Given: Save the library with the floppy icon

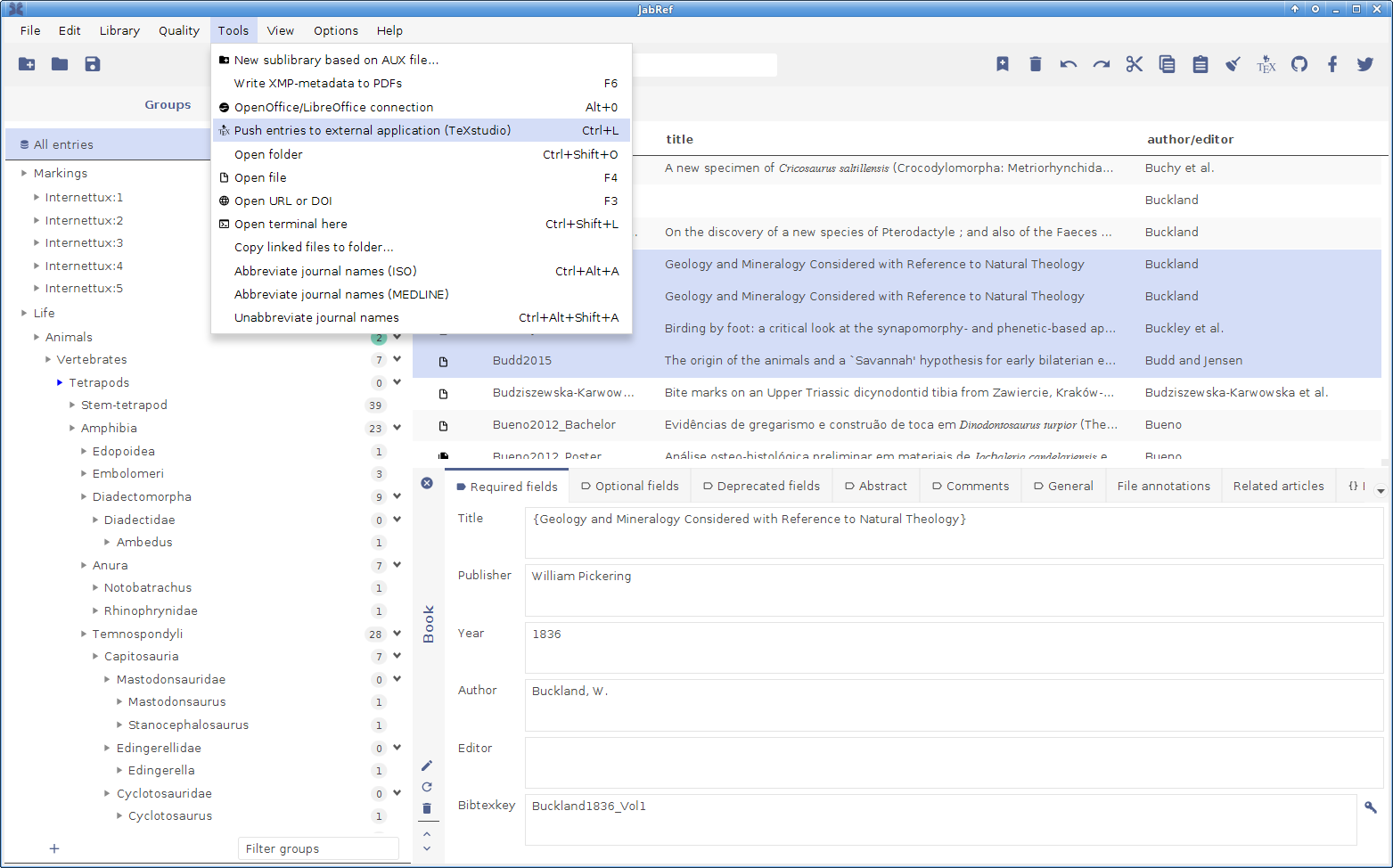Looking at the screenshot, I should coord(93,64).
